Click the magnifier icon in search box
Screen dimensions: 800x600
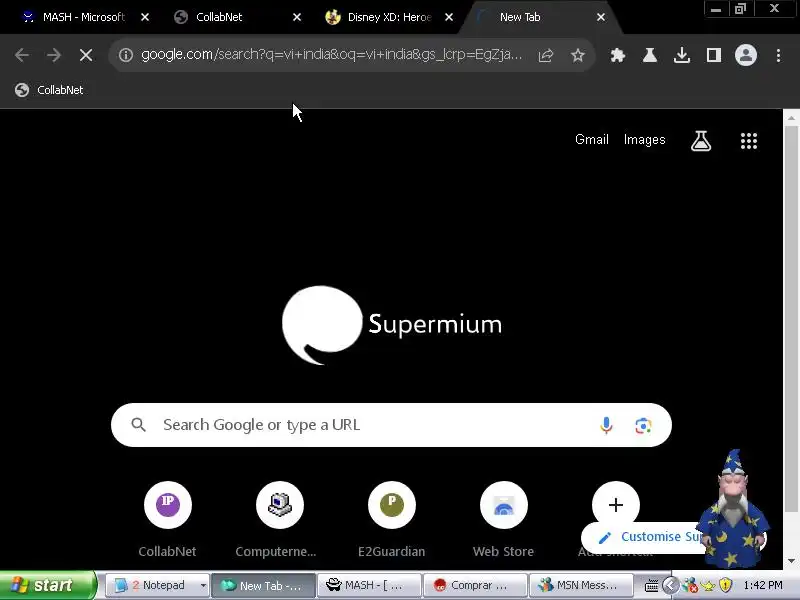pyautogui.click(x=138, y=424)
